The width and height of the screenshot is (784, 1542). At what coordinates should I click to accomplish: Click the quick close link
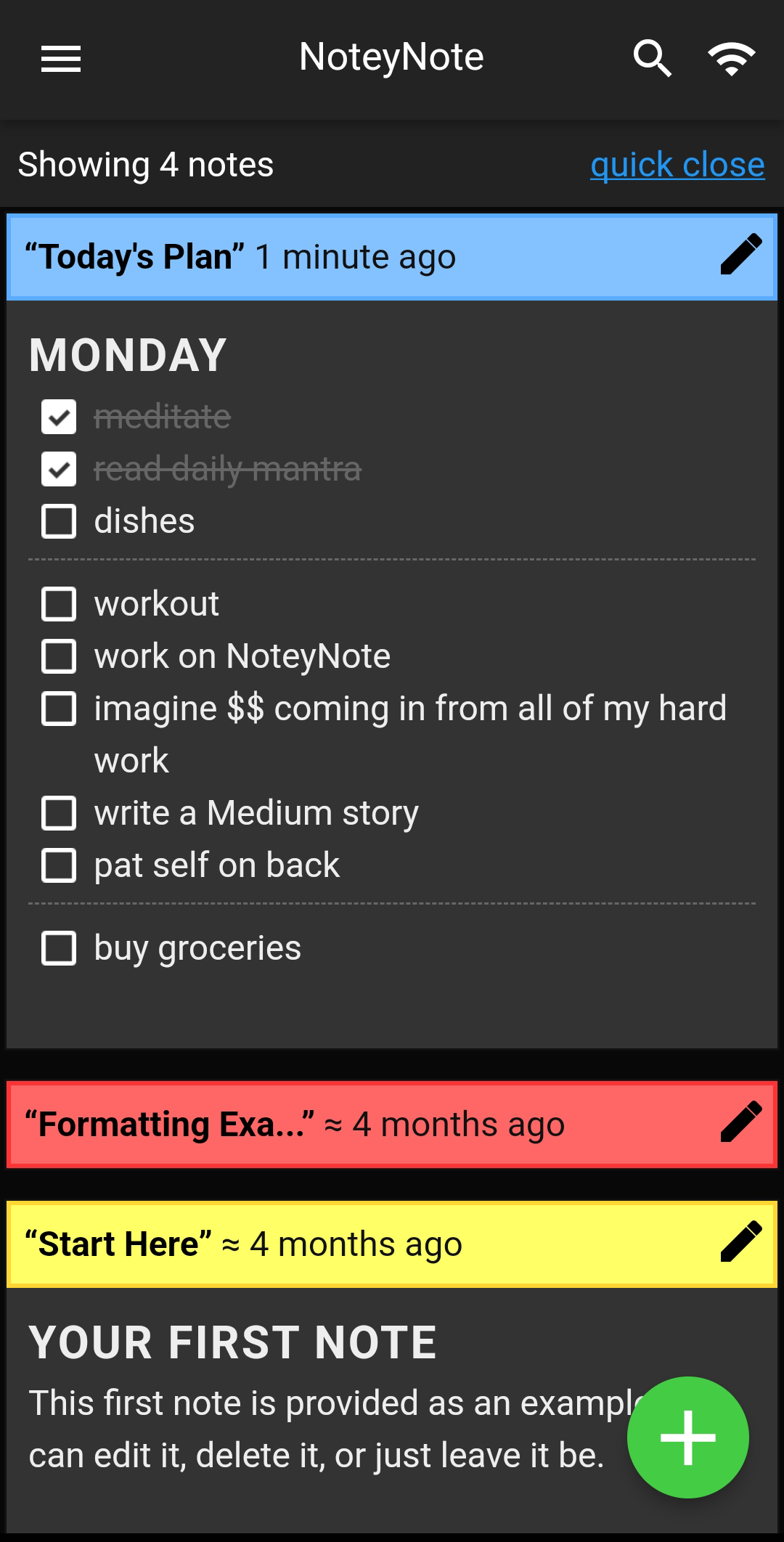click(677, 165)
